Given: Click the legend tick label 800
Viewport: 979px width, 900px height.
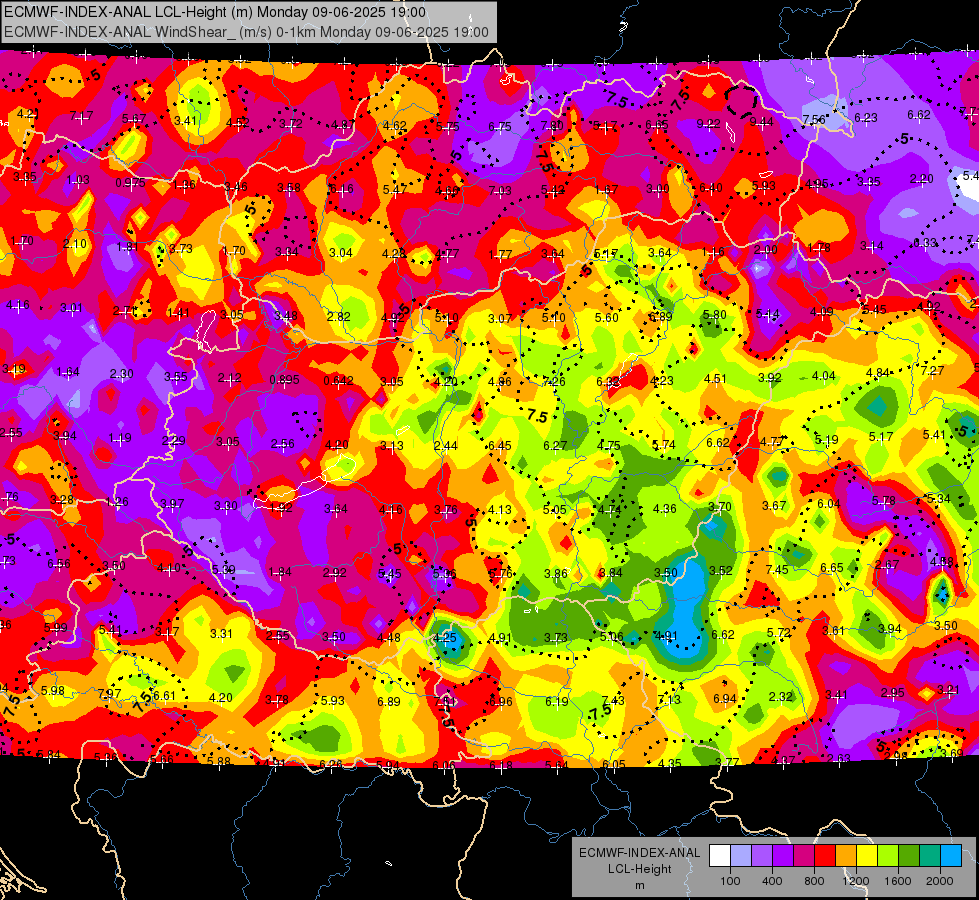Looking at the screenshot, I should pyautogui.click(x=814, y=881).
